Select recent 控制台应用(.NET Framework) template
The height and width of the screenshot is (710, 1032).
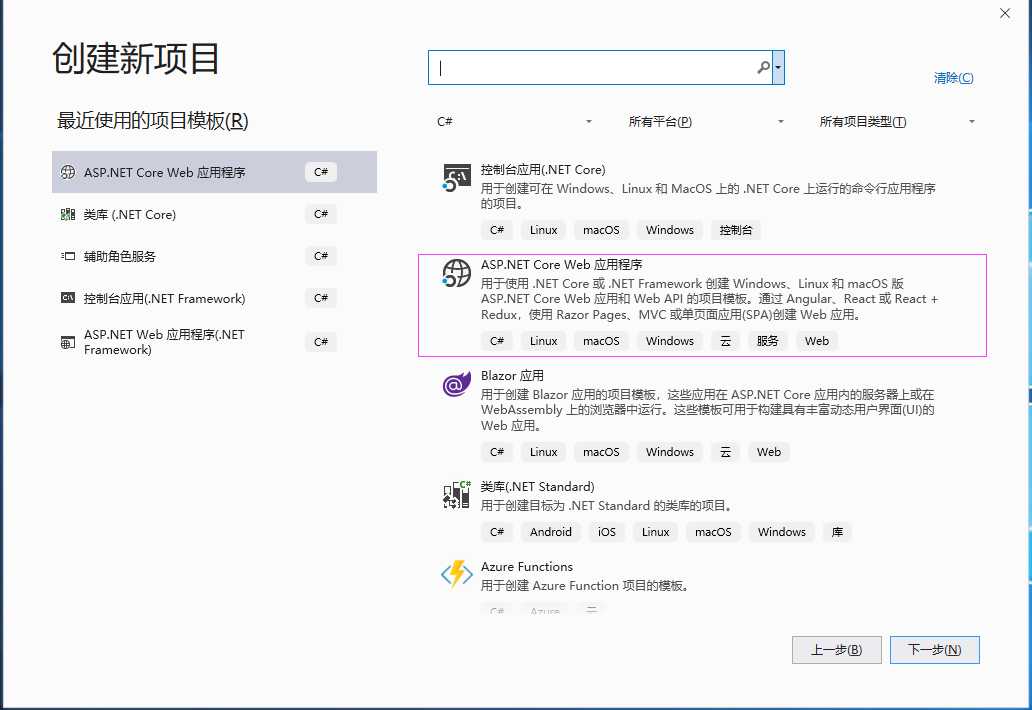[x=215, y=298]
